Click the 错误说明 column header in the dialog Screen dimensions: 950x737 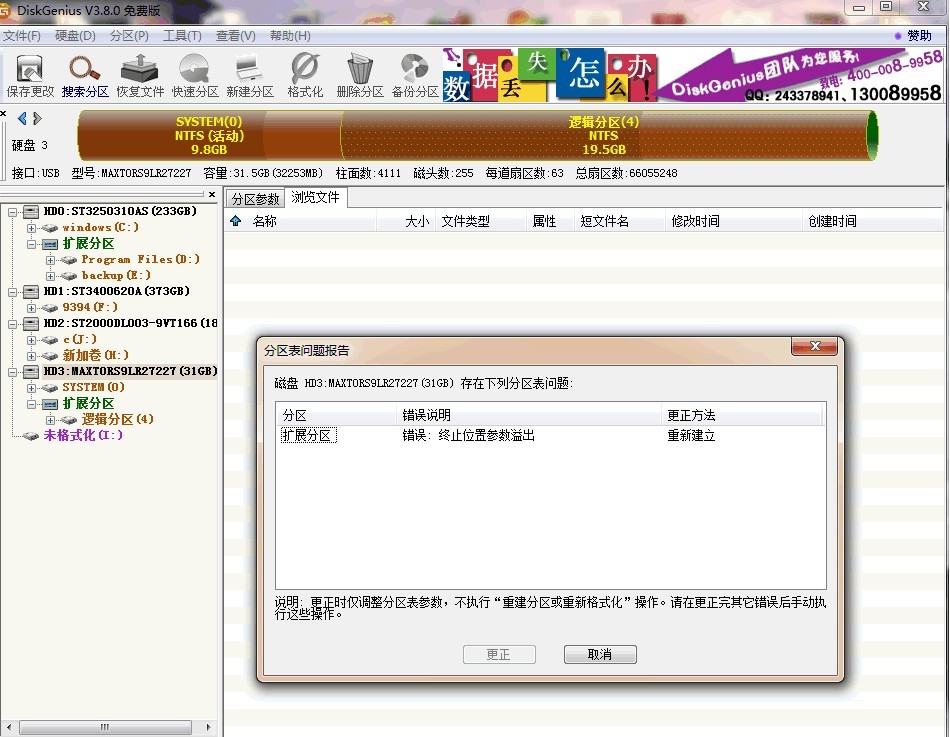click(x=528, y=415)
